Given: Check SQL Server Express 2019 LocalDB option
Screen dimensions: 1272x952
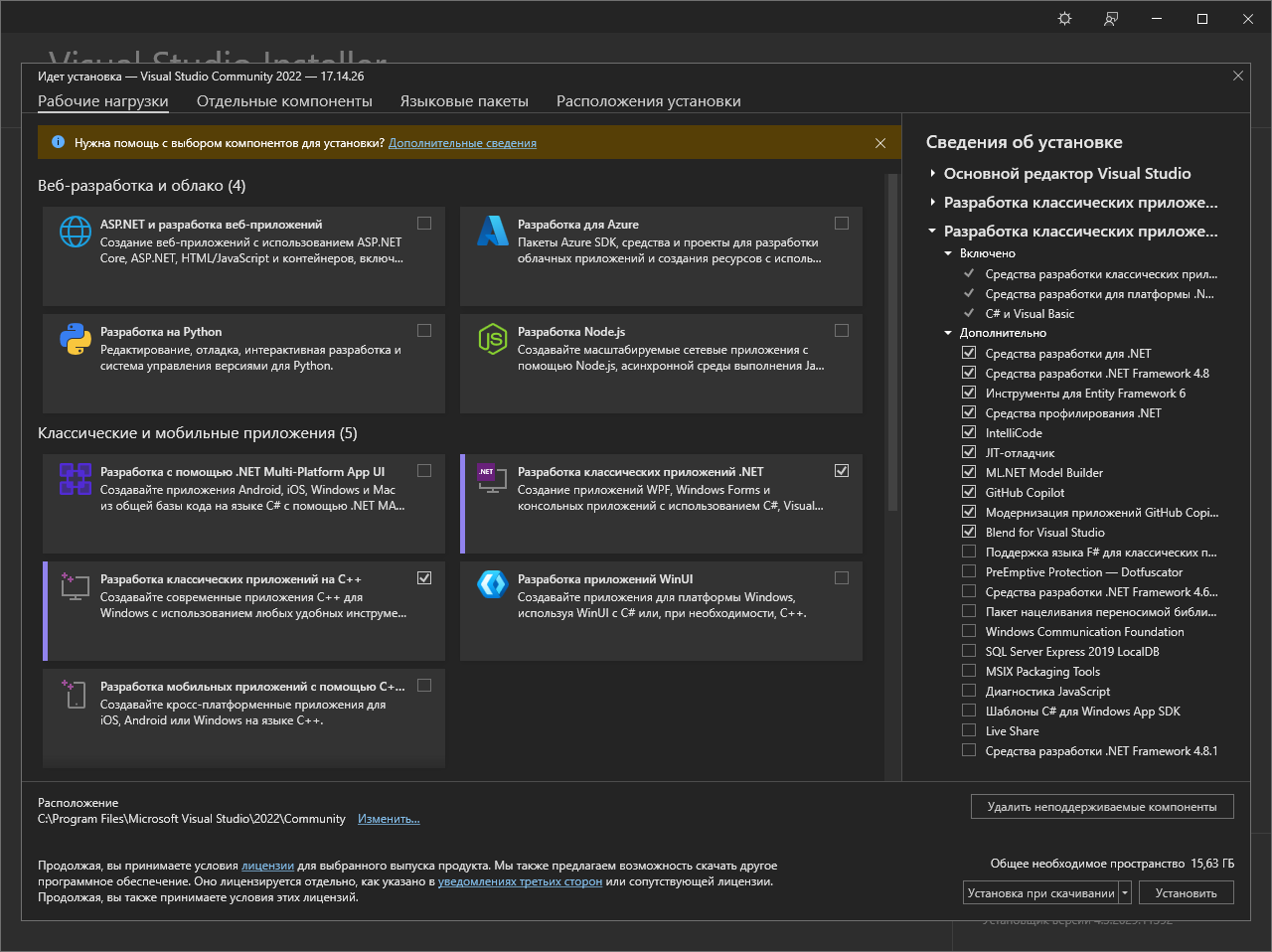Looking at the screenshot, I should click(x=969, y=651).
